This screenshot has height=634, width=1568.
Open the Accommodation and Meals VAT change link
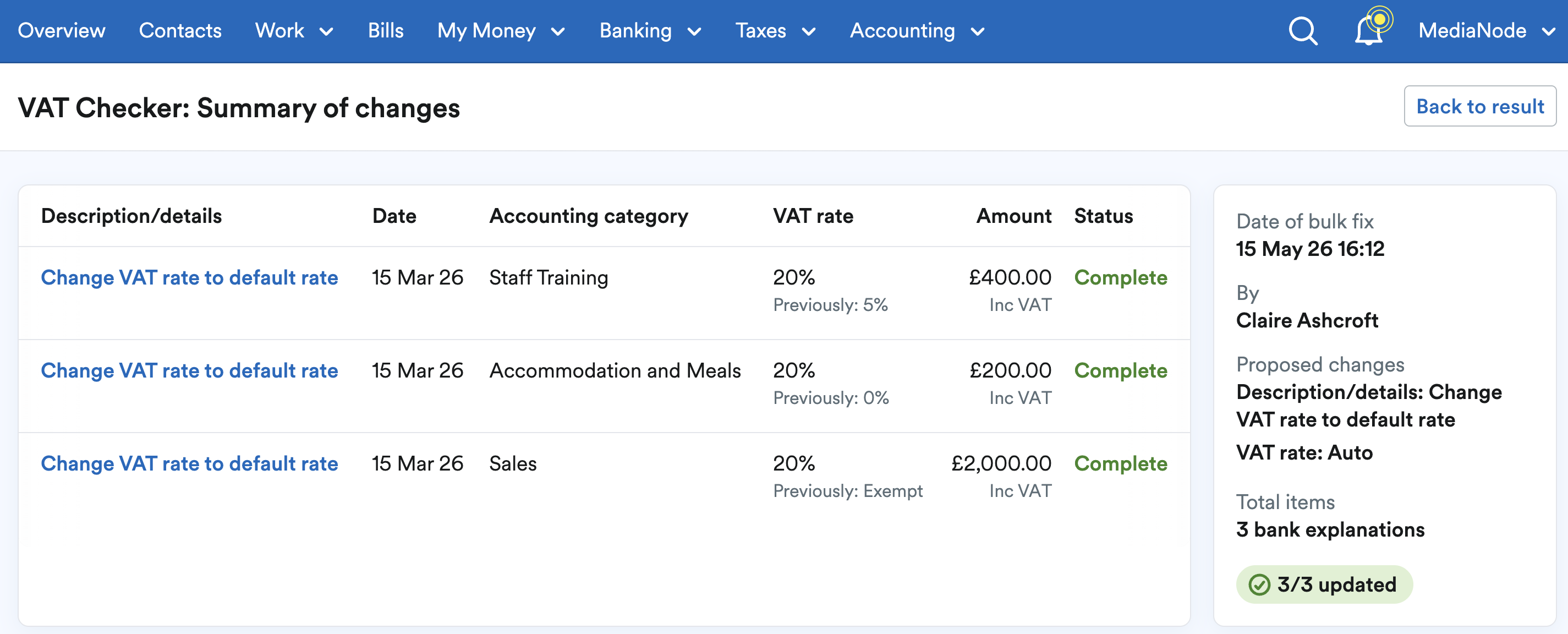tap(189, 371)
